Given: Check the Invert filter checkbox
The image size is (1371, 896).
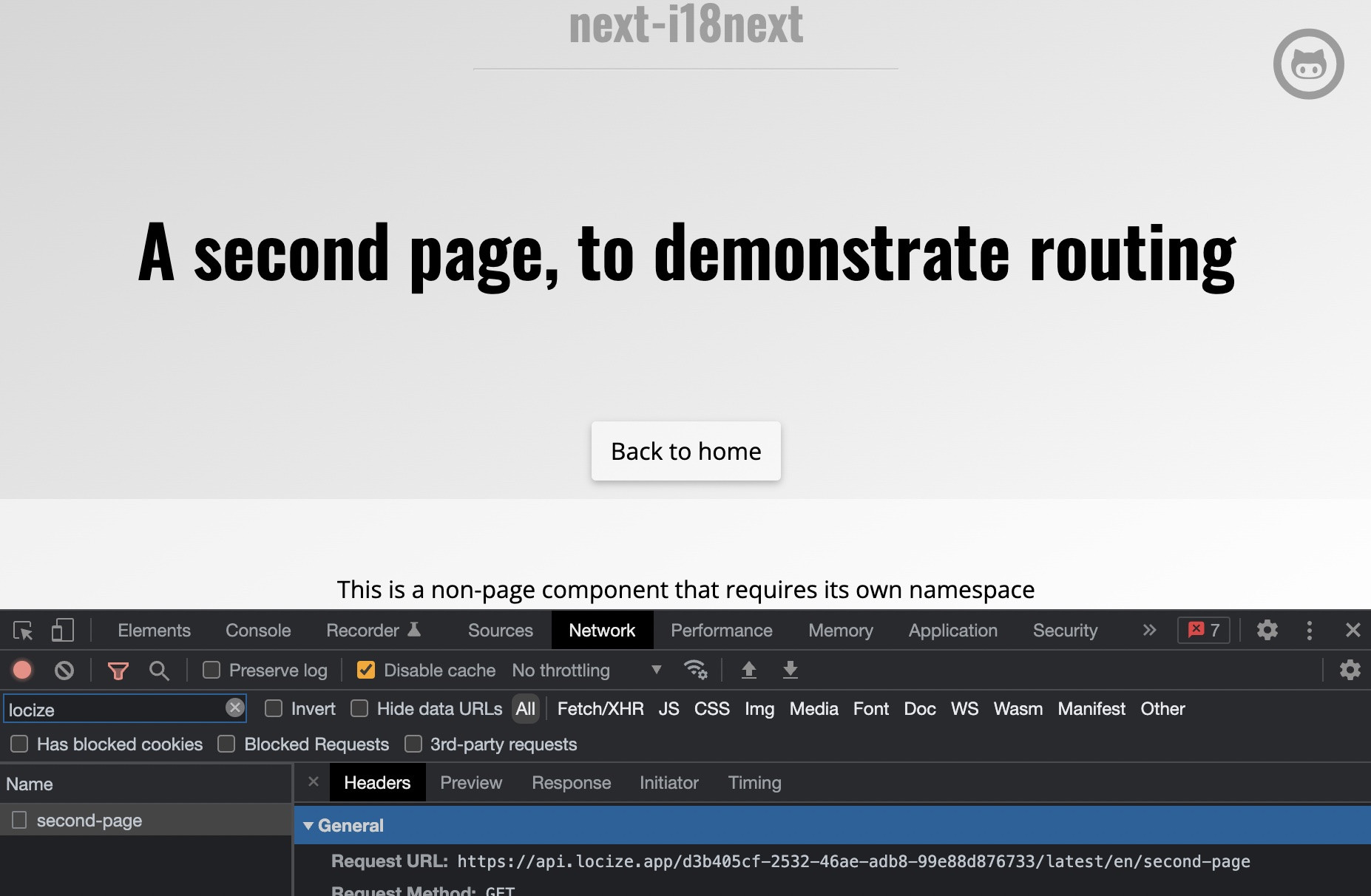Looking at the screenshot, I should 274,709.
